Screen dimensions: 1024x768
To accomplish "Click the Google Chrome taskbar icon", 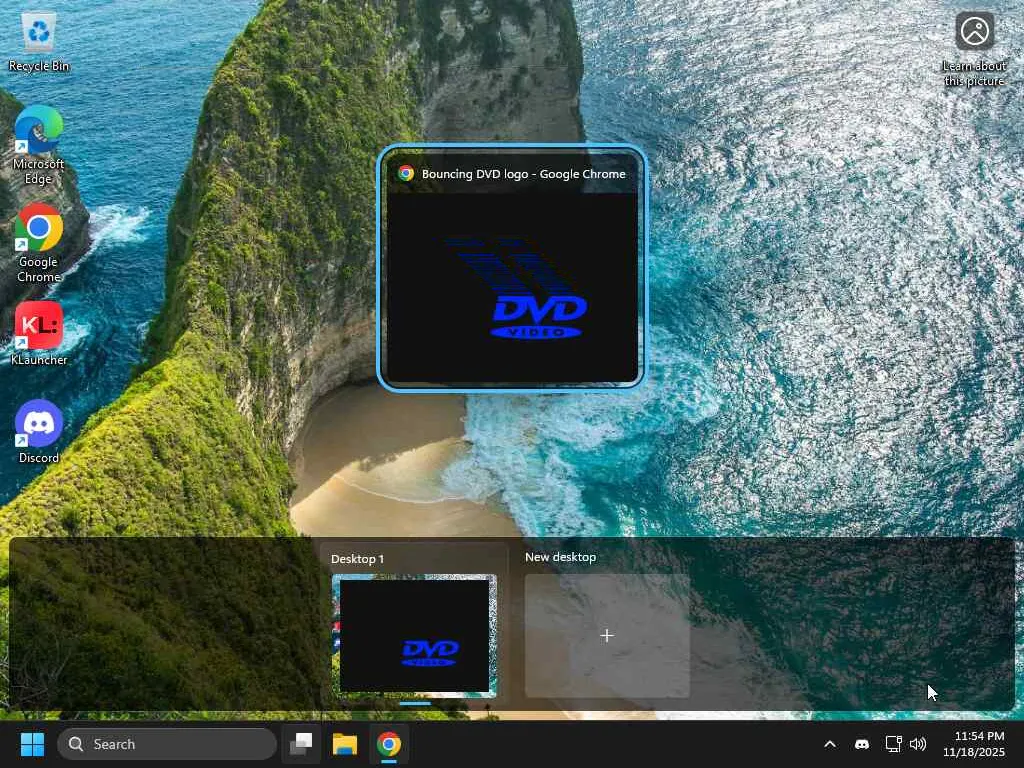I will click(389, 744).
